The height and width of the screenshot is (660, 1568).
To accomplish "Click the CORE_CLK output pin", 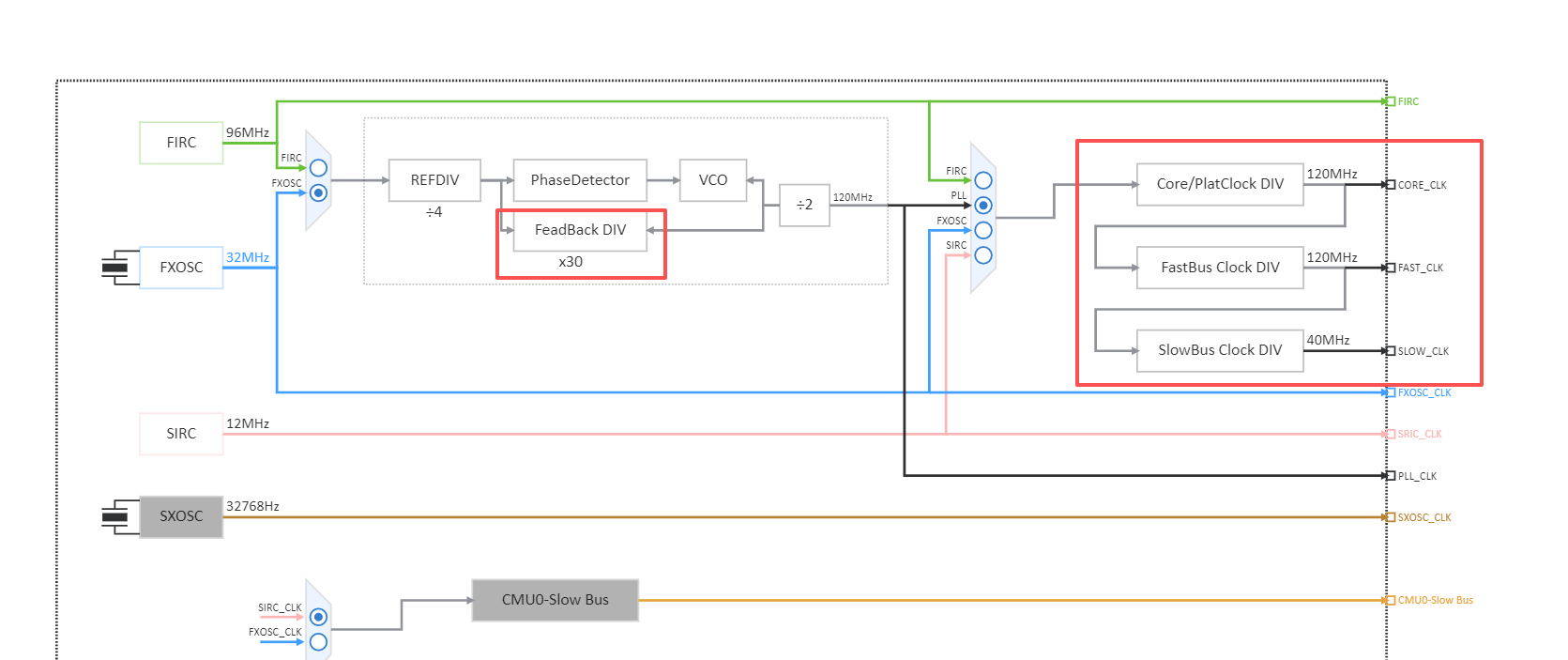I will [1390, 185].
